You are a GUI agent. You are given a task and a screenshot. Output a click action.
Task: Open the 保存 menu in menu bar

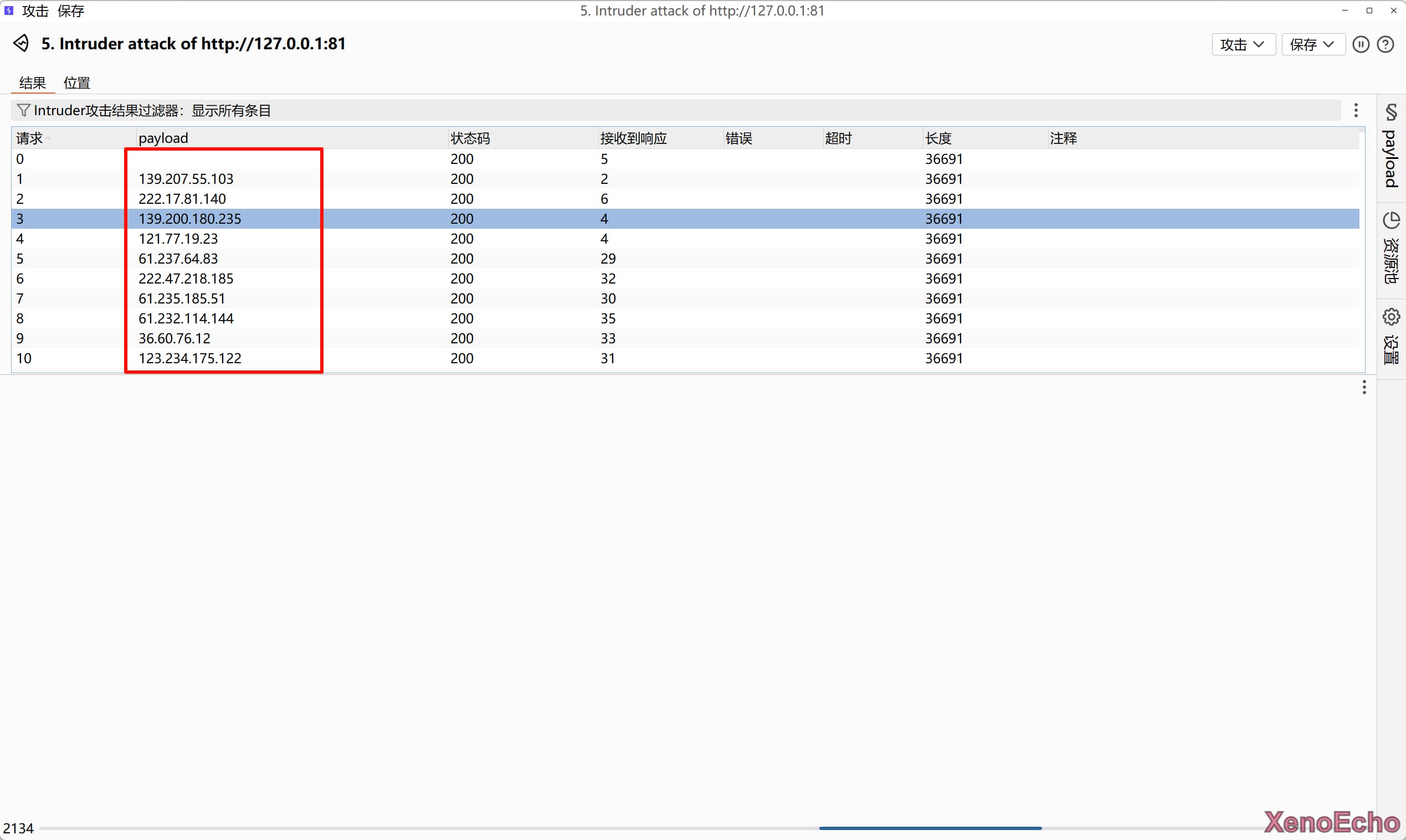coord(71,11)
